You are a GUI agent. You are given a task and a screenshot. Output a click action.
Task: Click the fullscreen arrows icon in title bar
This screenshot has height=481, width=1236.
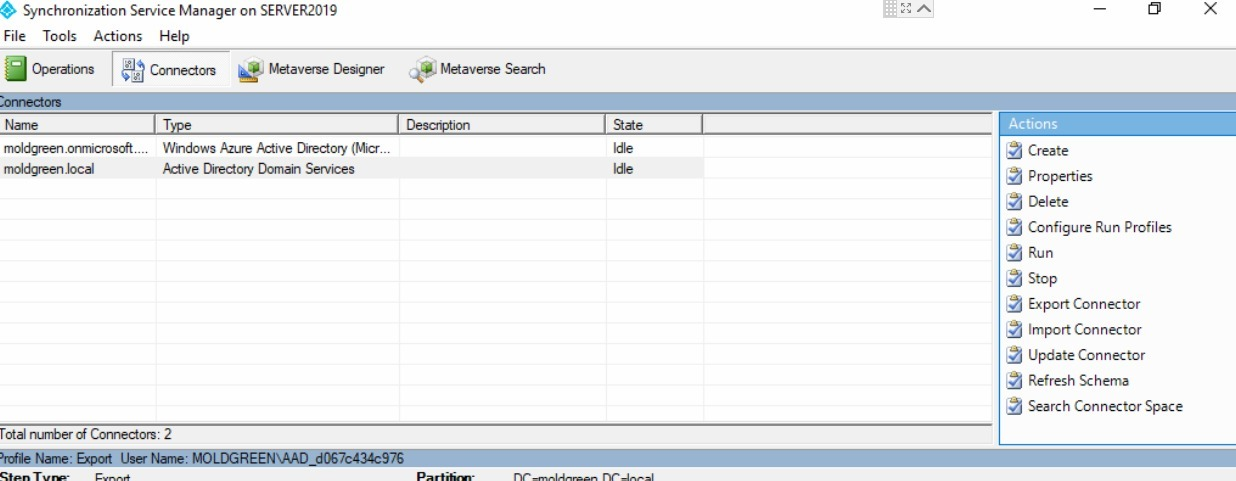[x=906, y=8]
